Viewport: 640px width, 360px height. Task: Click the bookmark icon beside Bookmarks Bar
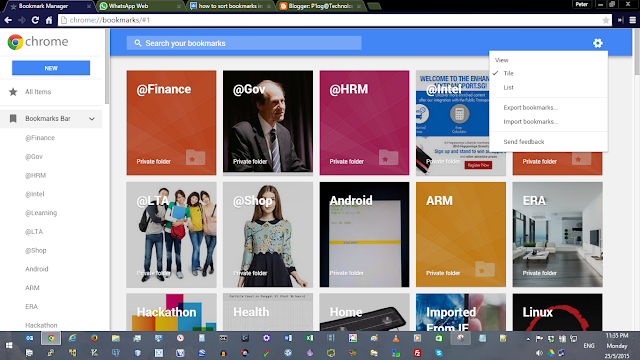(x=13, y=118)
